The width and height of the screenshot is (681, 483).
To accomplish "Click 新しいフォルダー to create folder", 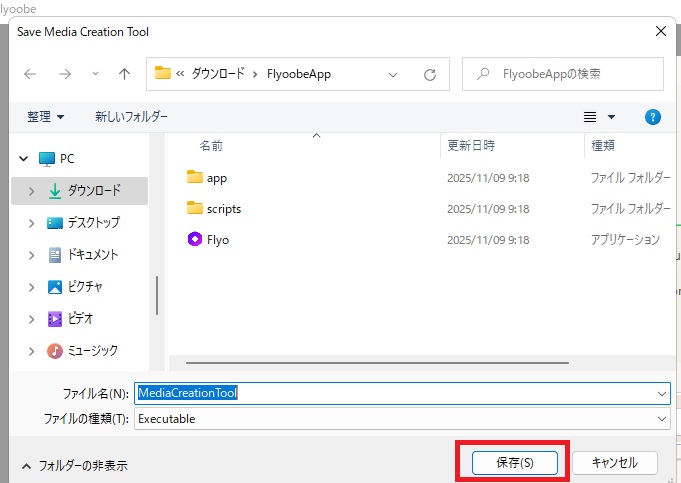I will tap(131, 117).
